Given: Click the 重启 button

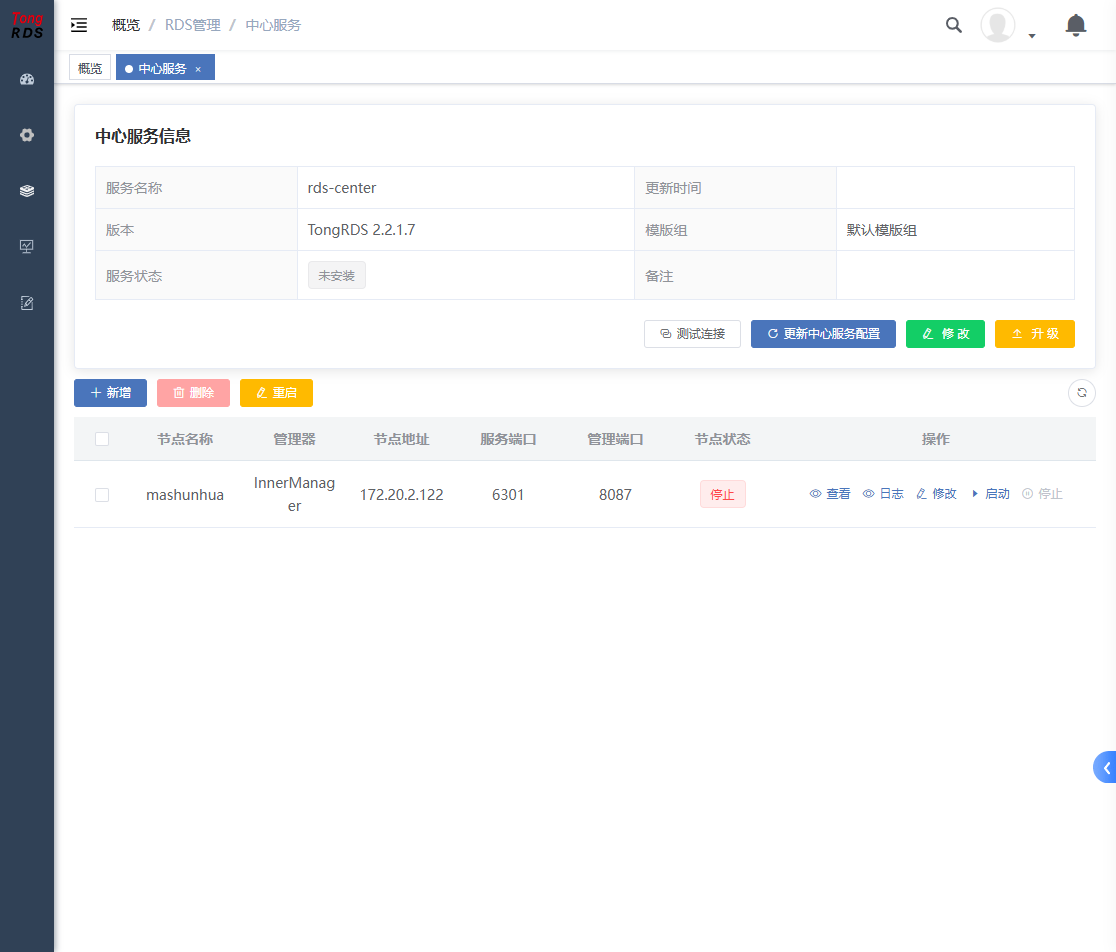Looking at the screenshot, I should click(x=276, y=393).
